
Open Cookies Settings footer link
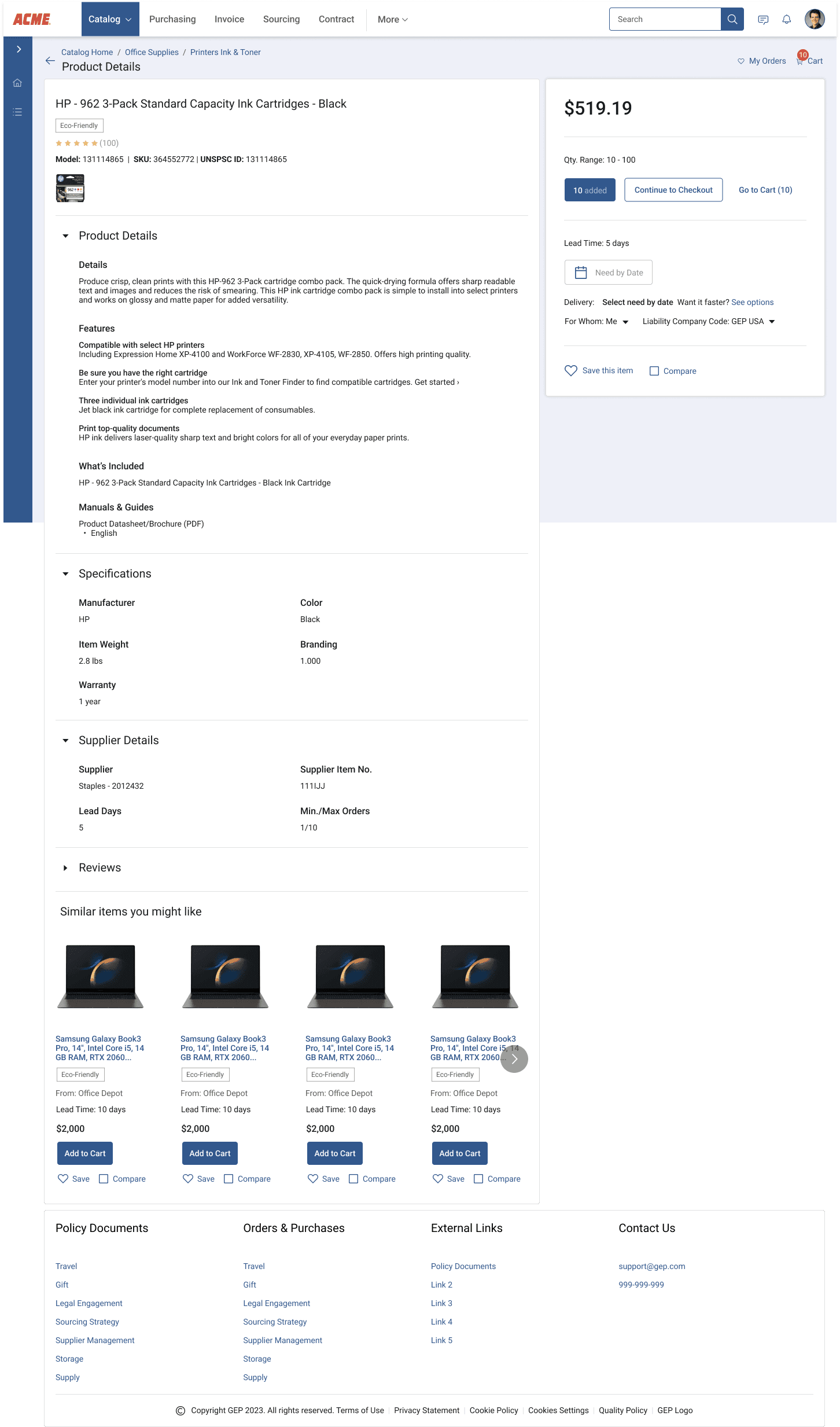coord(558,1411)
